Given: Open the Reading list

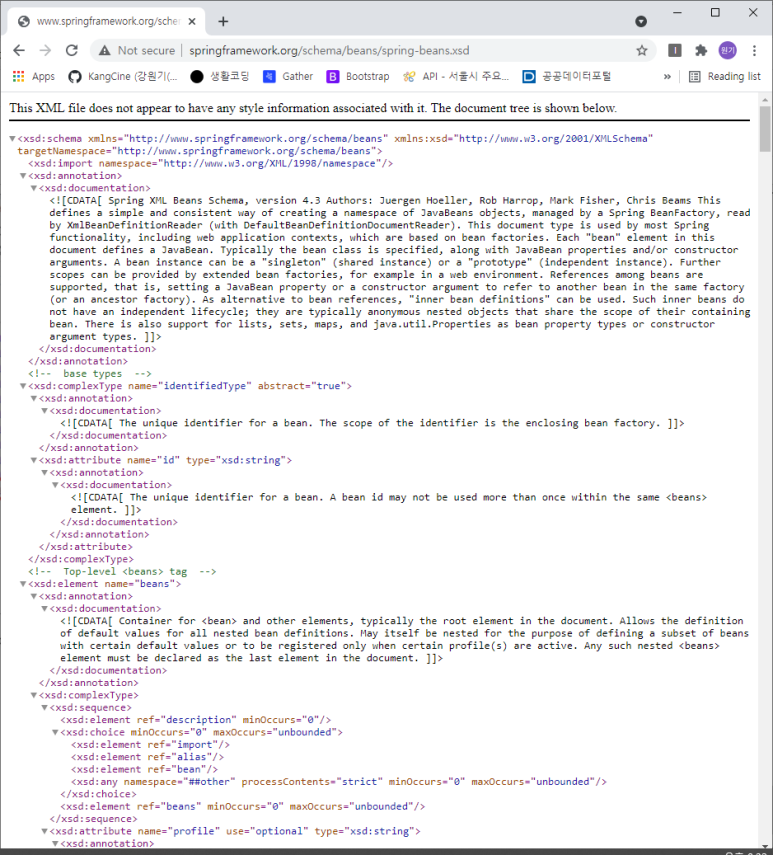Looking at the screenshot, I should [724, 76].
